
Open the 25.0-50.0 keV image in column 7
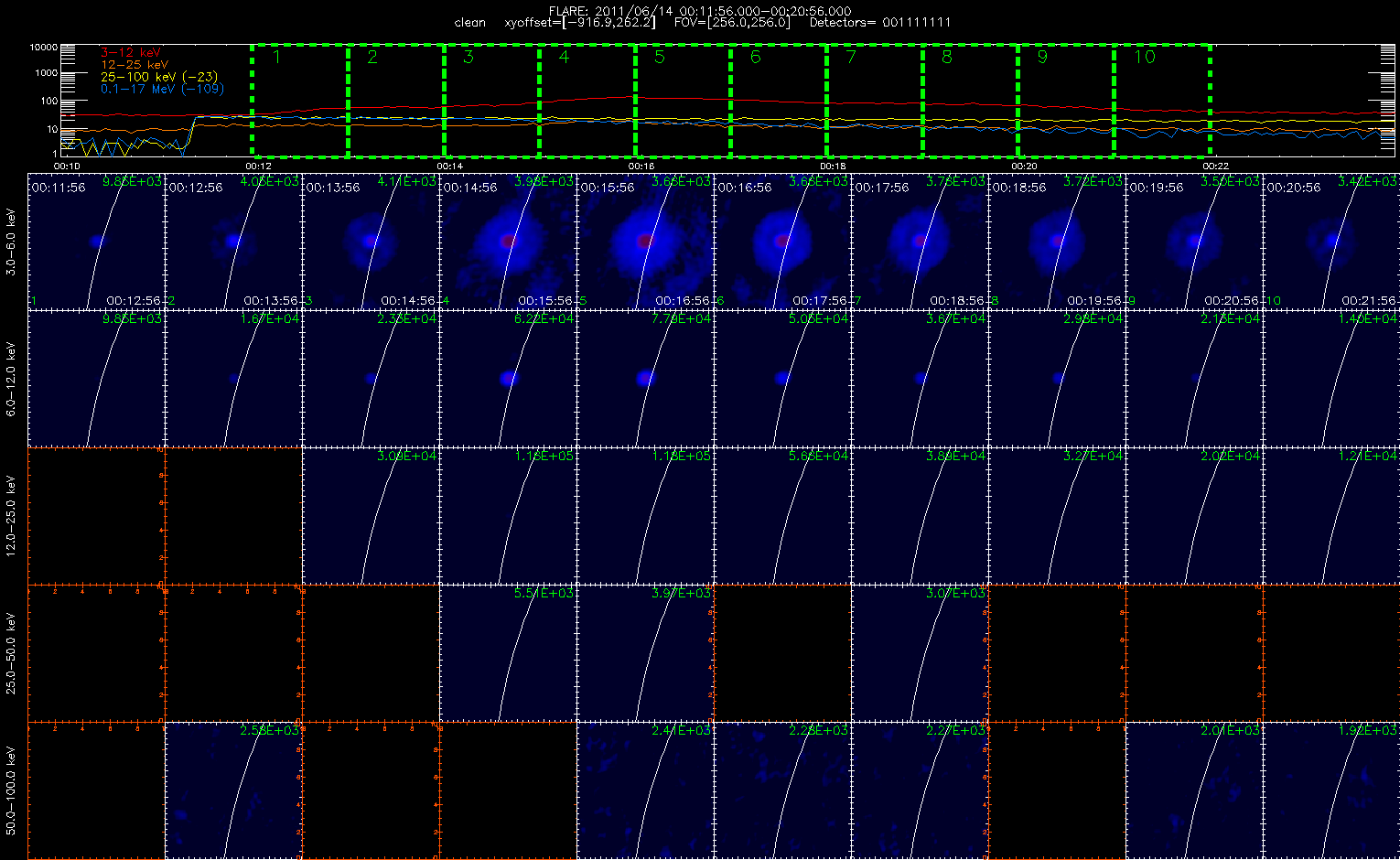point(920,652)
